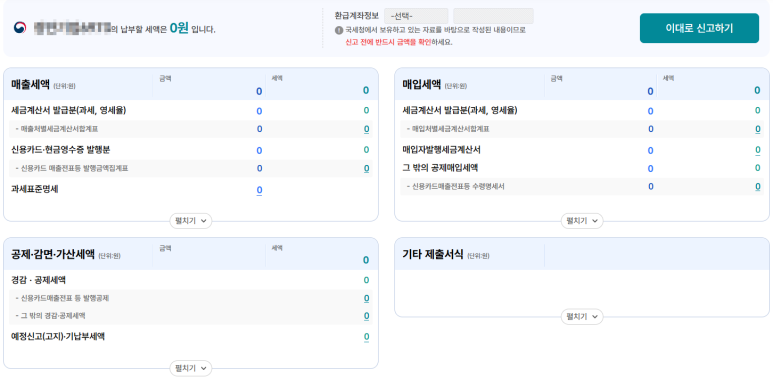Open 예정신고(고지)·기납부세액 세액 link
The width and height of the screenshot is (773, 379).
[x=366, y=337]
